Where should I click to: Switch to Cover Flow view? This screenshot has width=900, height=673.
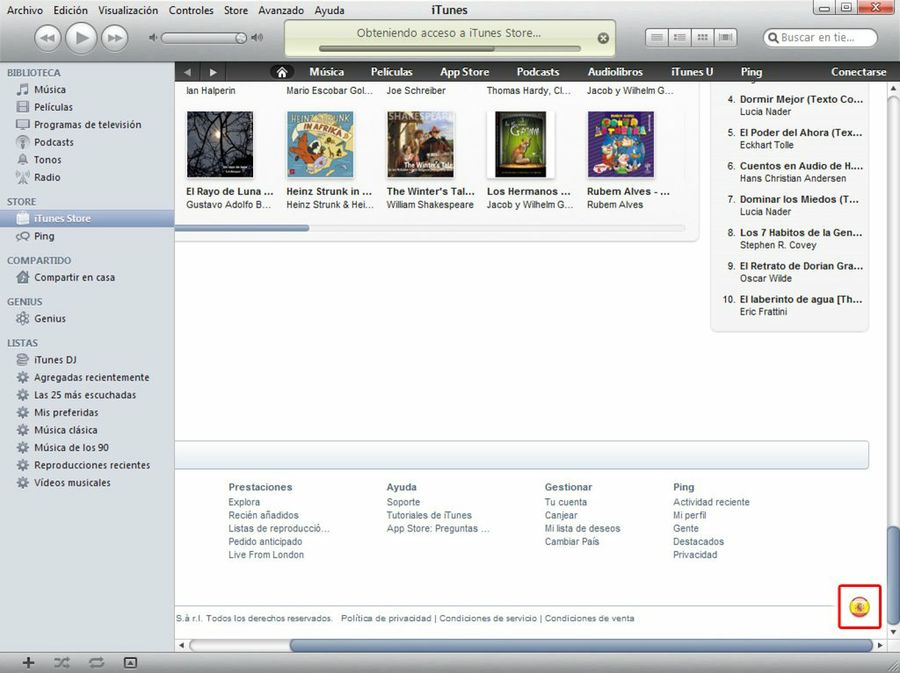[x=726, y=38]
